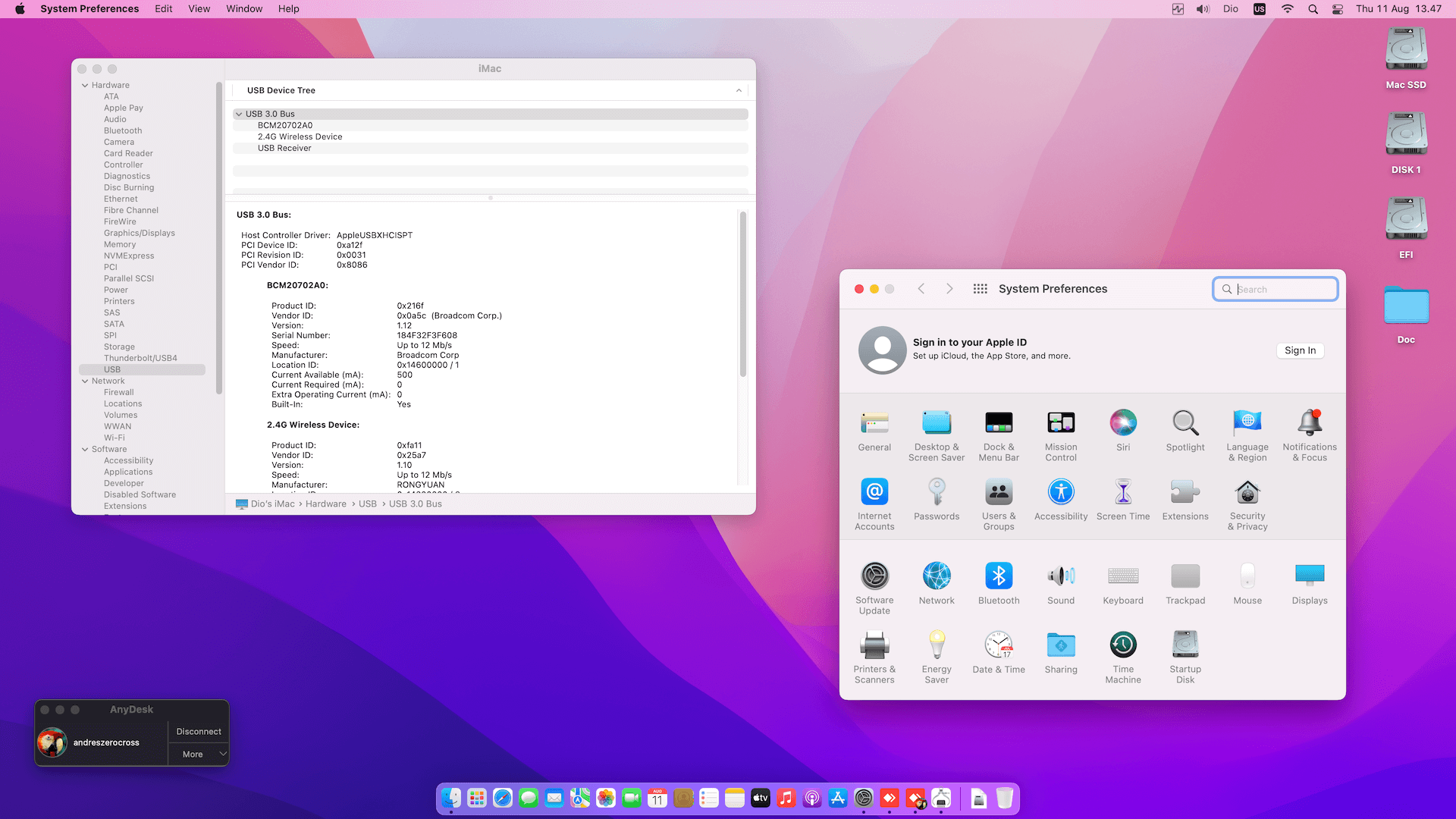Open the Edit menu
The width and height of the screenshot is (1456, 819).
[164, 9]
